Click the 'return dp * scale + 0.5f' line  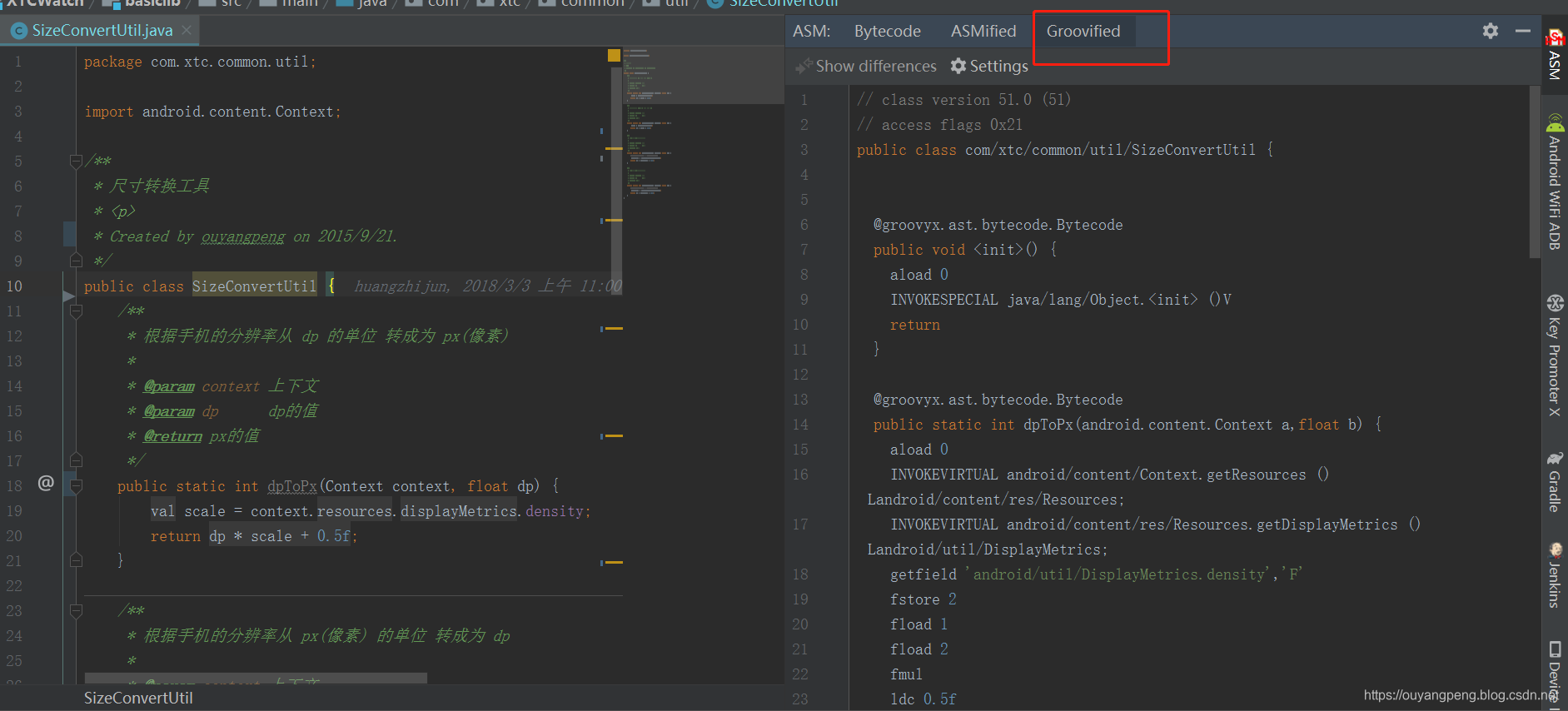254,536
